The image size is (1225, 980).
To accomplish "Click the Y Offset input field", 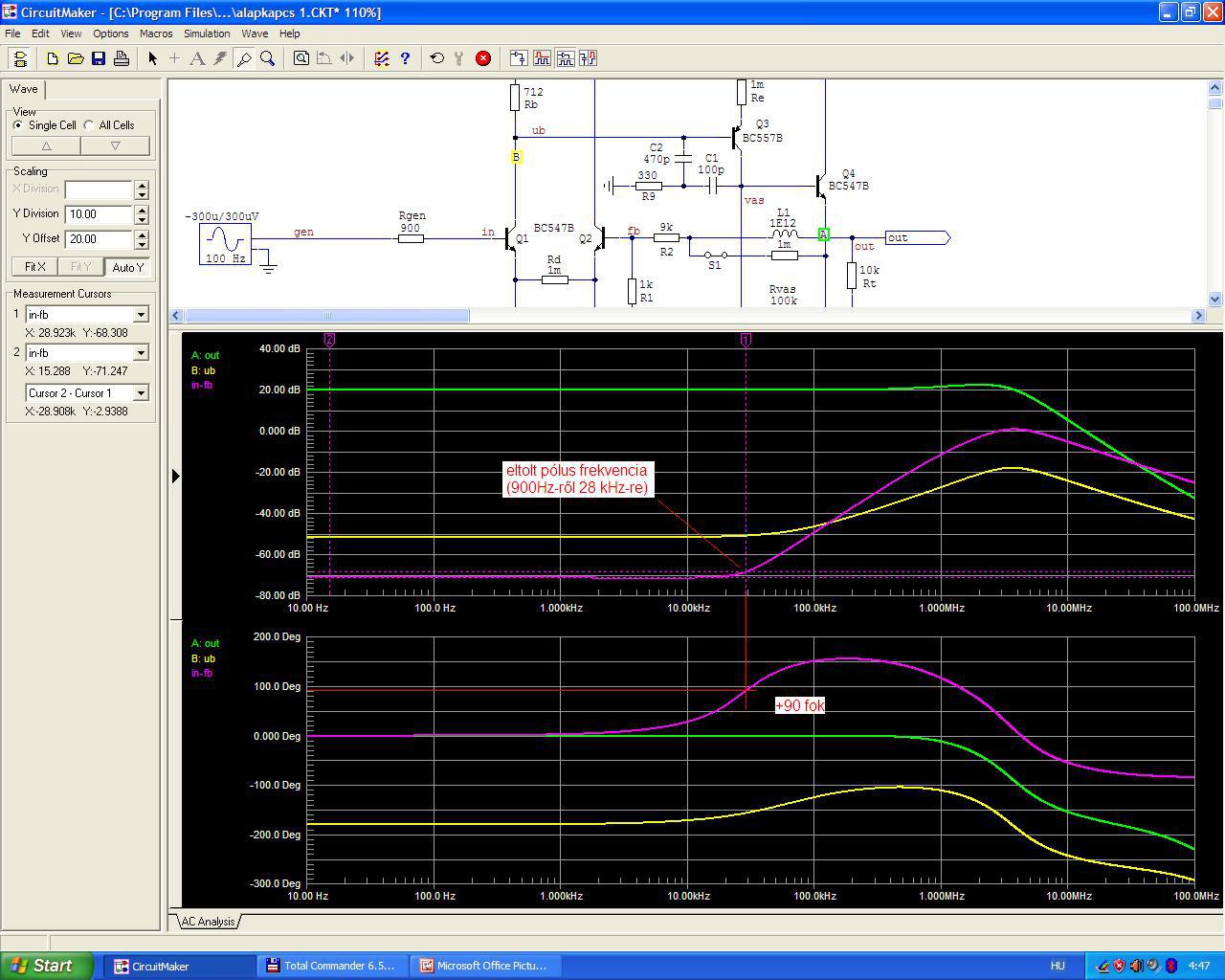I will (99, 239).
